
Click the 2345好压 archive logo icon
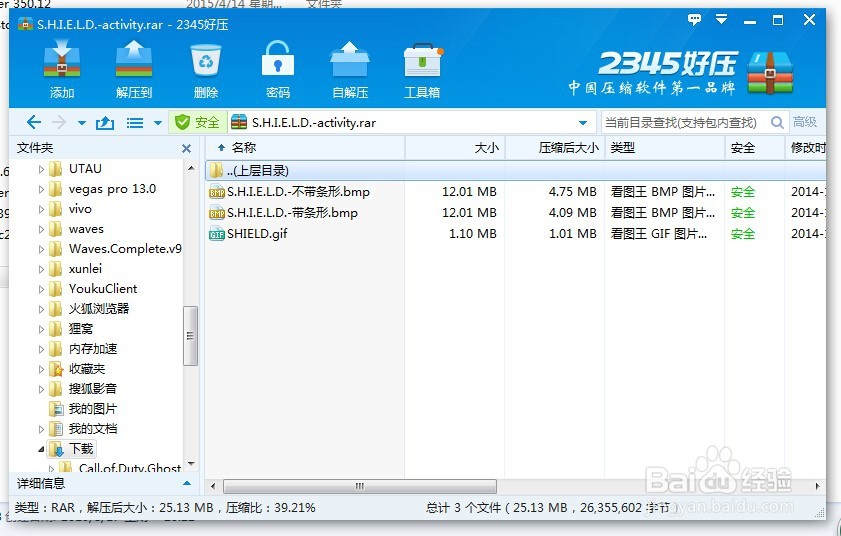(770, 72)
